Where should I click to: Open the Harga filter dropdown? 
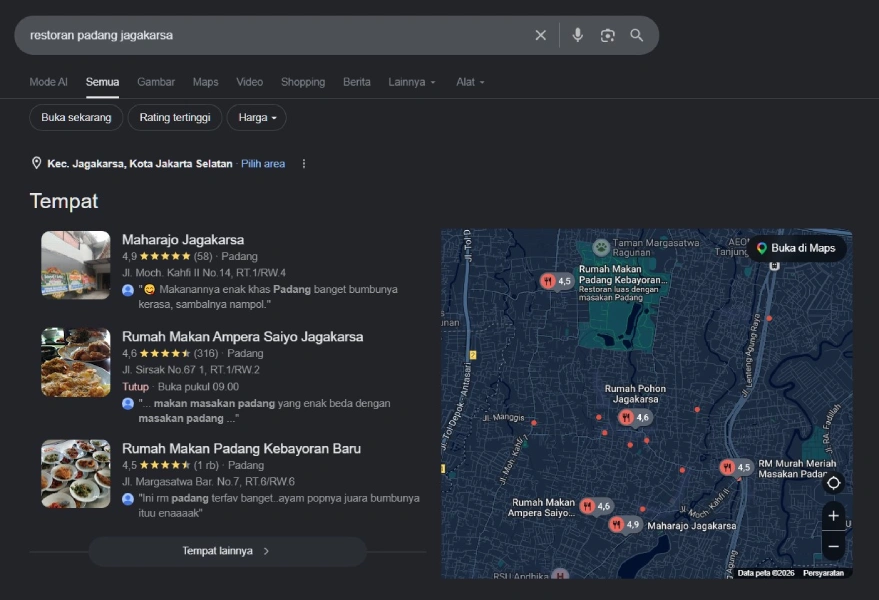(257, 118)
